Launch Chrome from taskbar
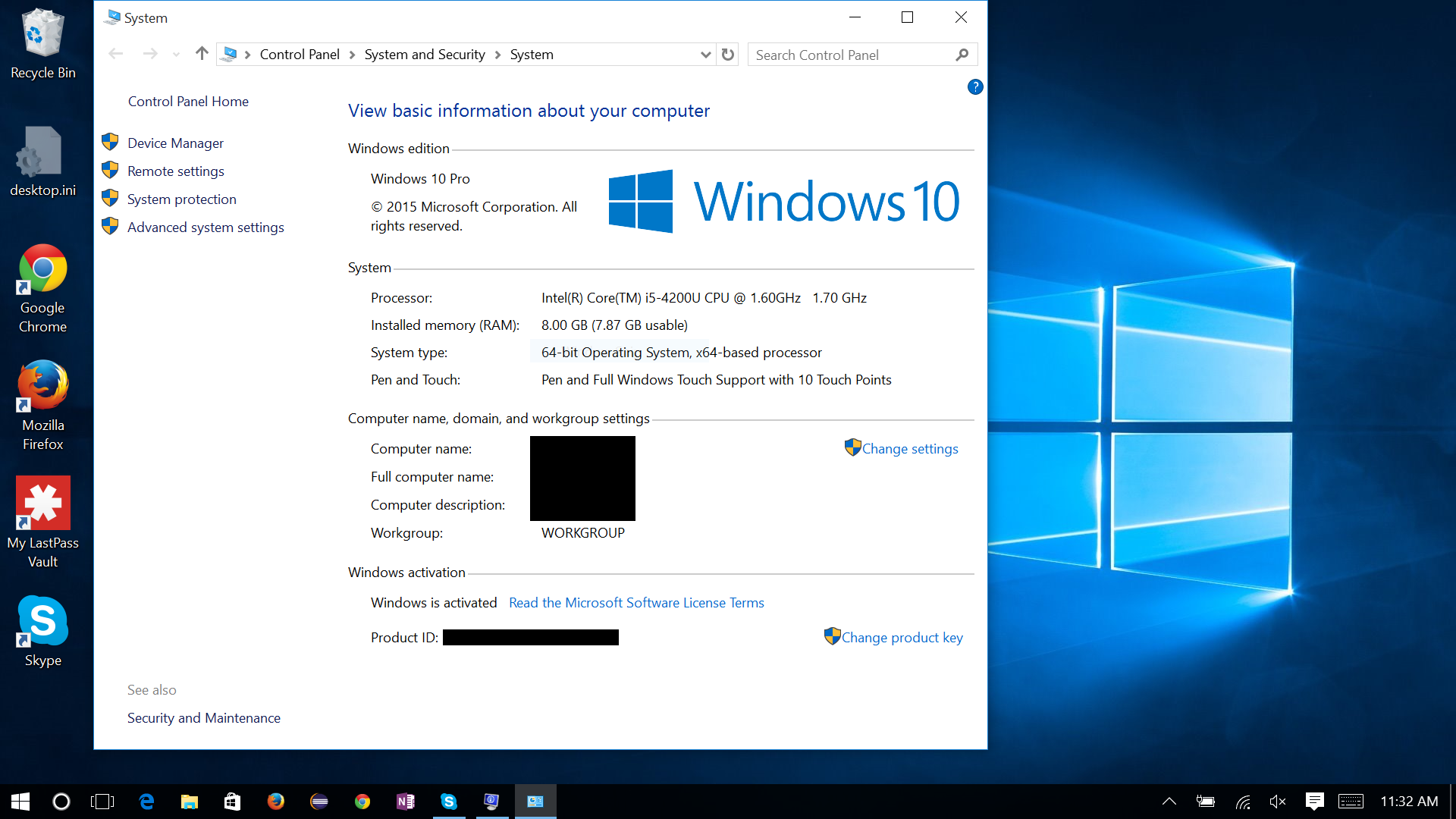 (362, 802)
